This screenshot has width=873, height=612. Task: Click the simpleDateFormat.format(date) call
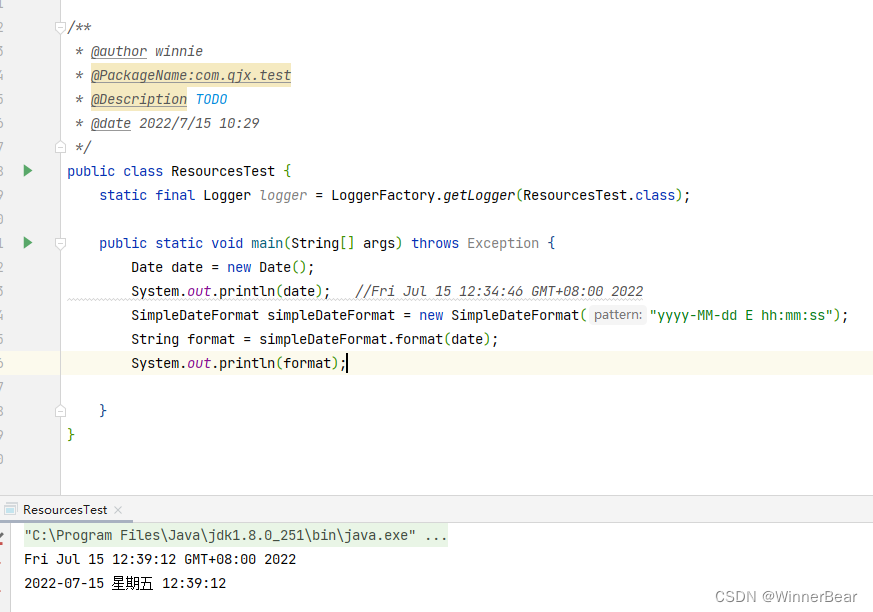pos(375,339)
